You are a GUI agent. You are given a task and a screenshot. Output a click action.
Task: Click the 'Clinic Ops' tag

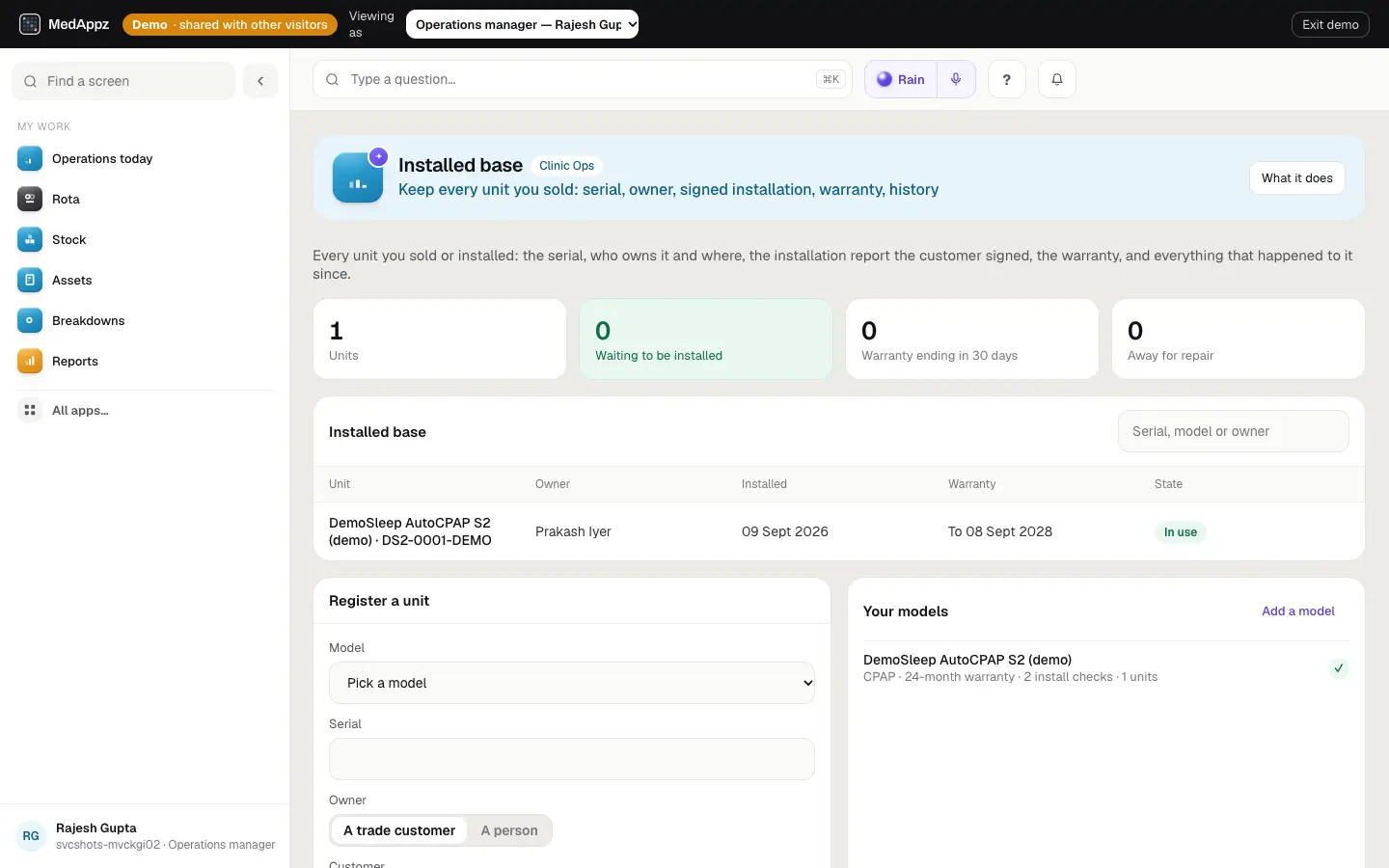pos(567,166)
